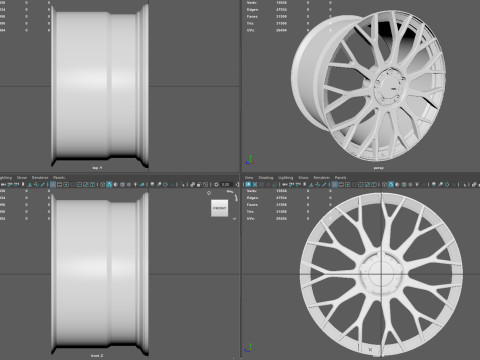Click highlighted smooth shade icon, wheel-face panel
This screenshot has height=360, width=480.
coord(391,184)
